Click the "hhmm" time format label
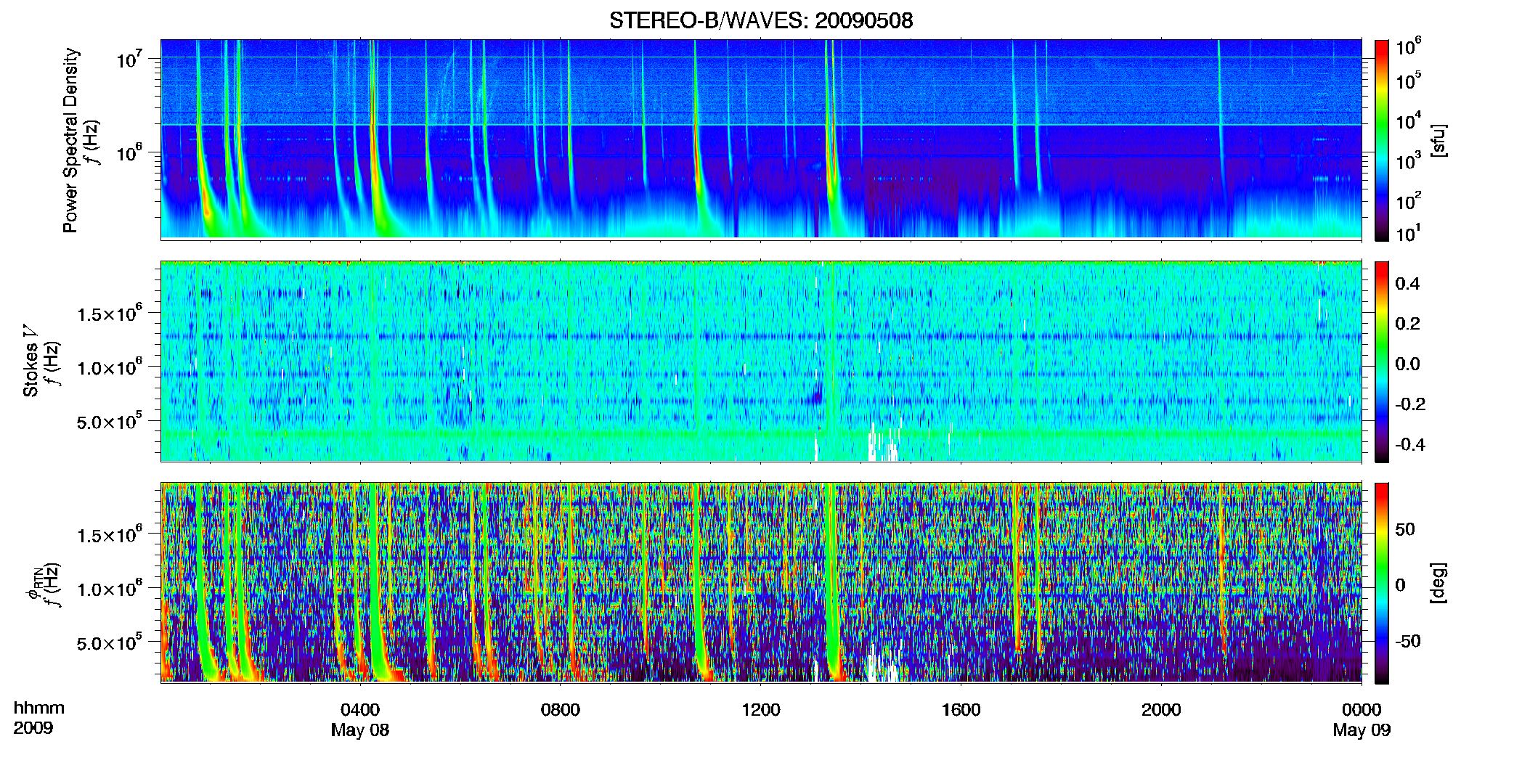This screenshot has width=1522, height=784. pyautogui.click(x=39, y=709)
